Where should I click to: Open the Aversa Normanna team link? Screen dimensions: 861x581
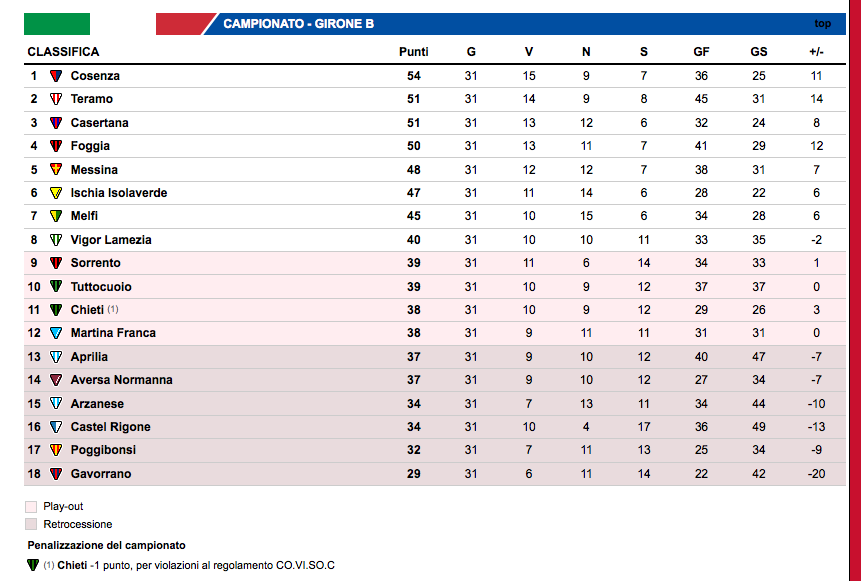coord(121,380)
